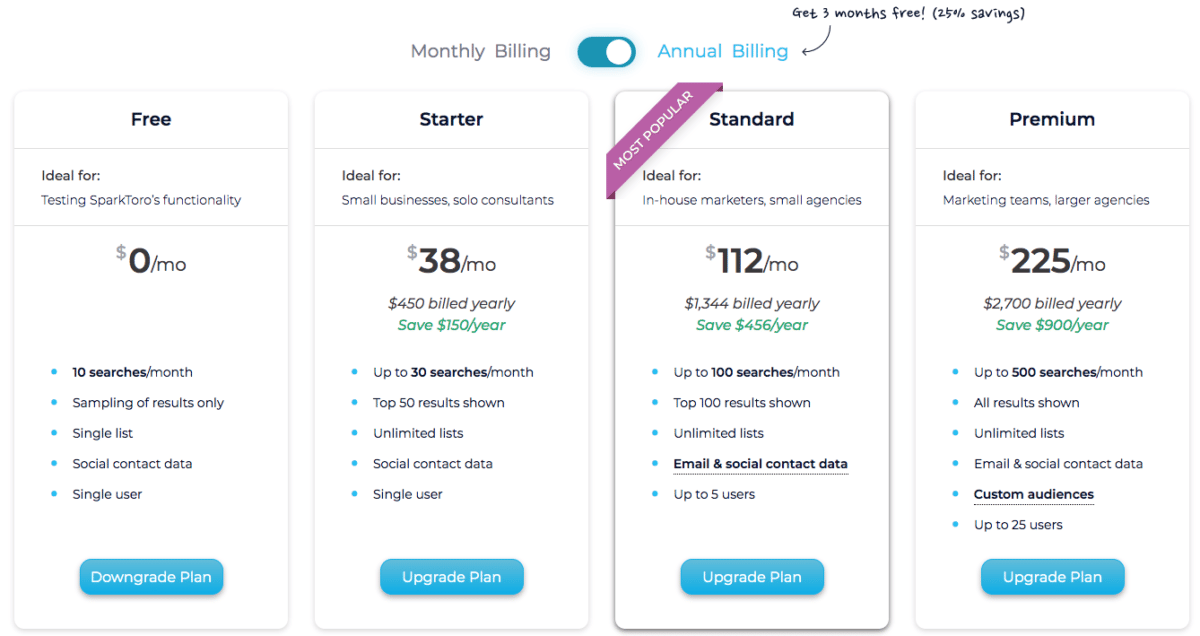The image size is (1200, 636).
Task: Select Monthly Billing option
Action: tap(480, 50)
